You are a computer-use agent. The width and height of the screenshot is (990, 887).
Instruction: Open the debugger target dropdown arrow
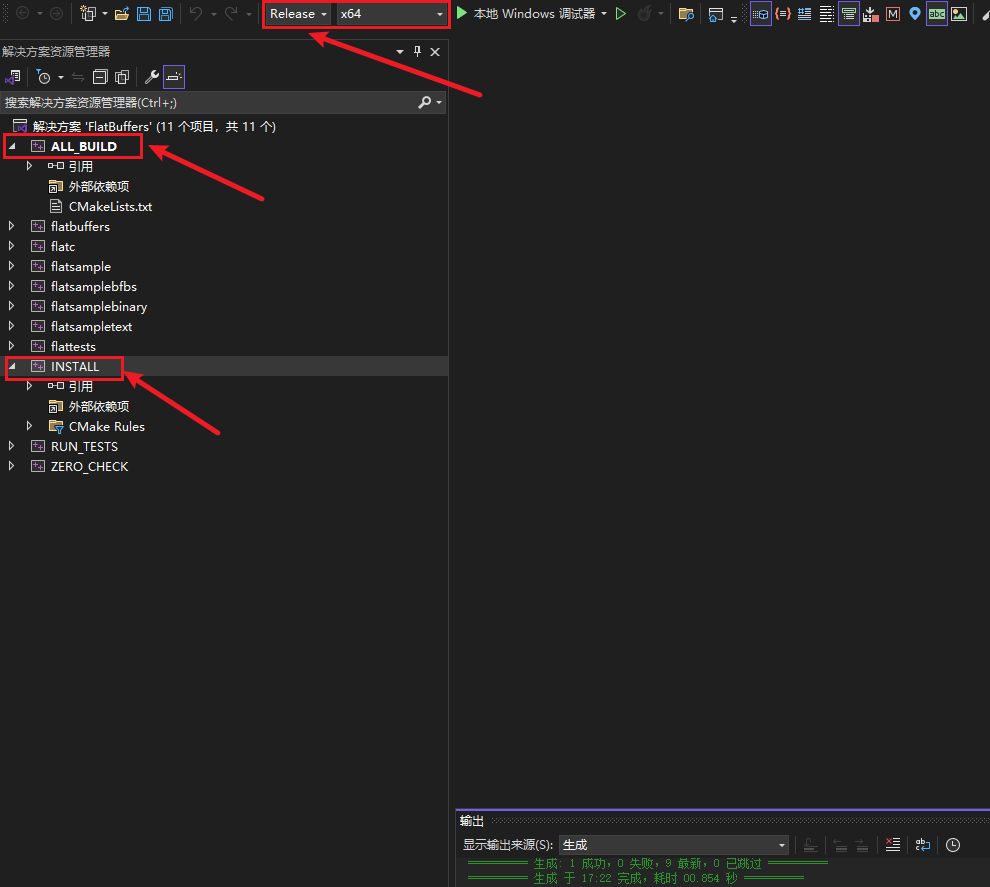[604, 14]
